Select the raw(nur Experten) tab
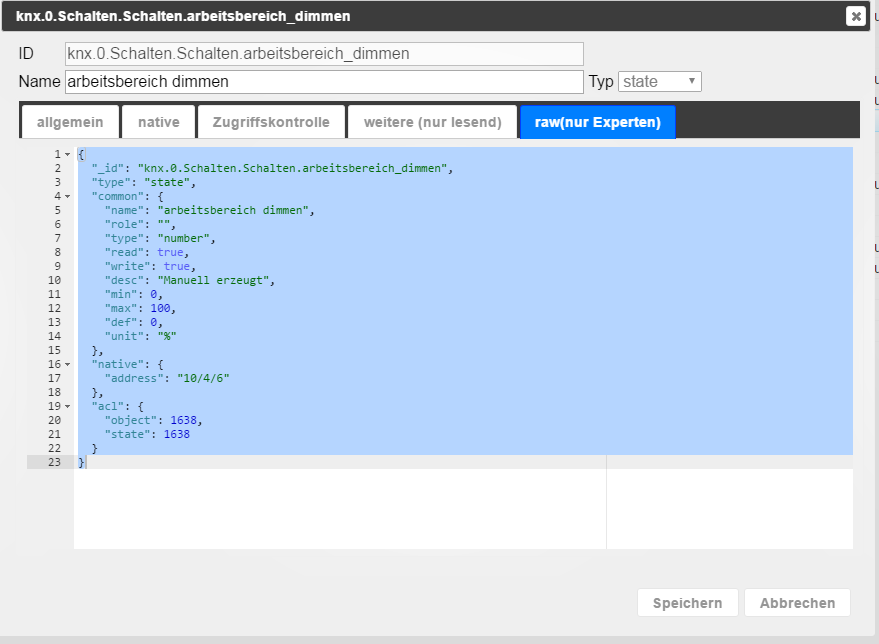Viewport: 879px width, 644px height. 598,122
